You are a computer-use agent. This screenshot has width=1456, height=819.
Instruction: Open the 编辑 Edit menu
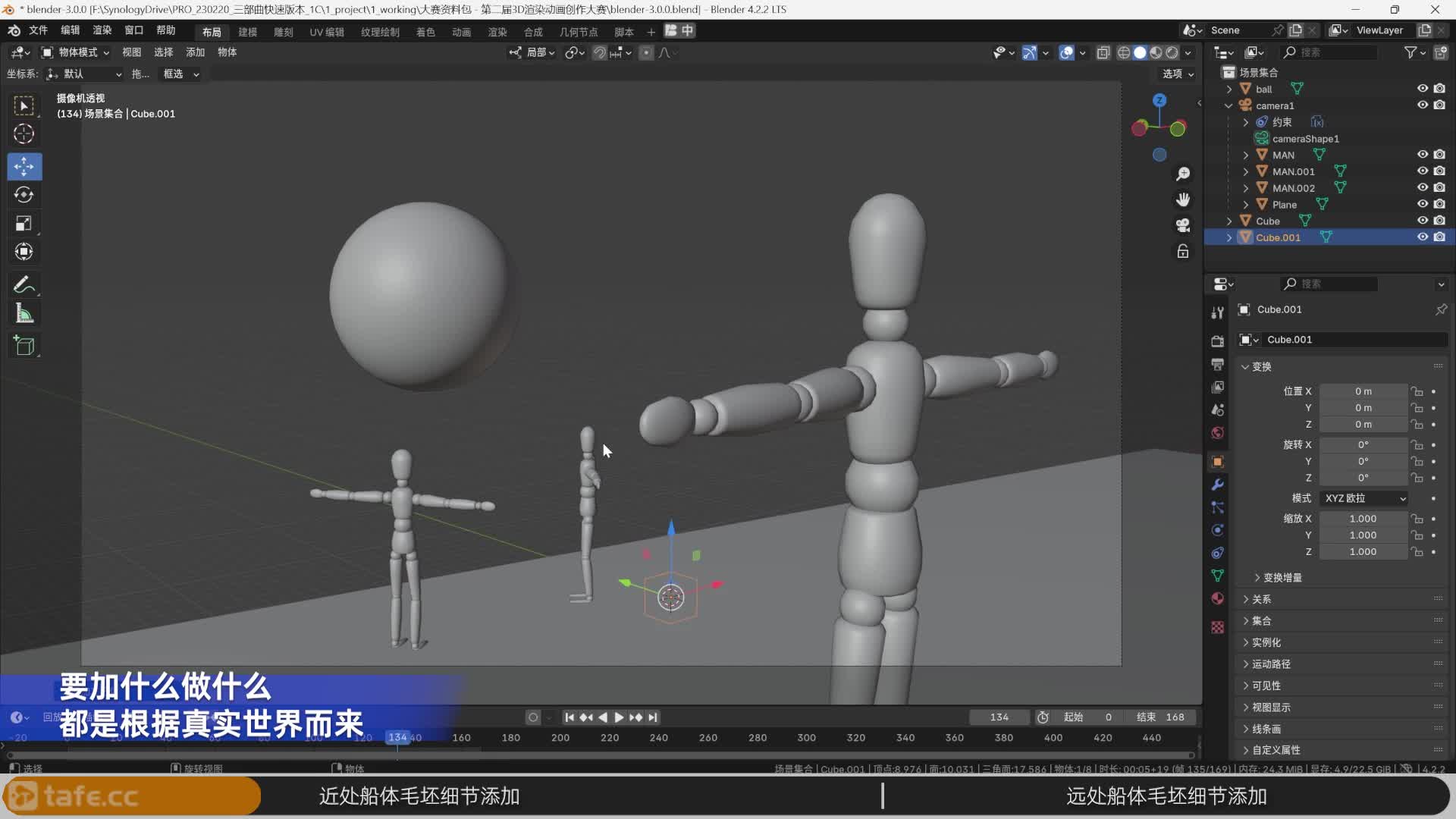click(x=70, y=30)
